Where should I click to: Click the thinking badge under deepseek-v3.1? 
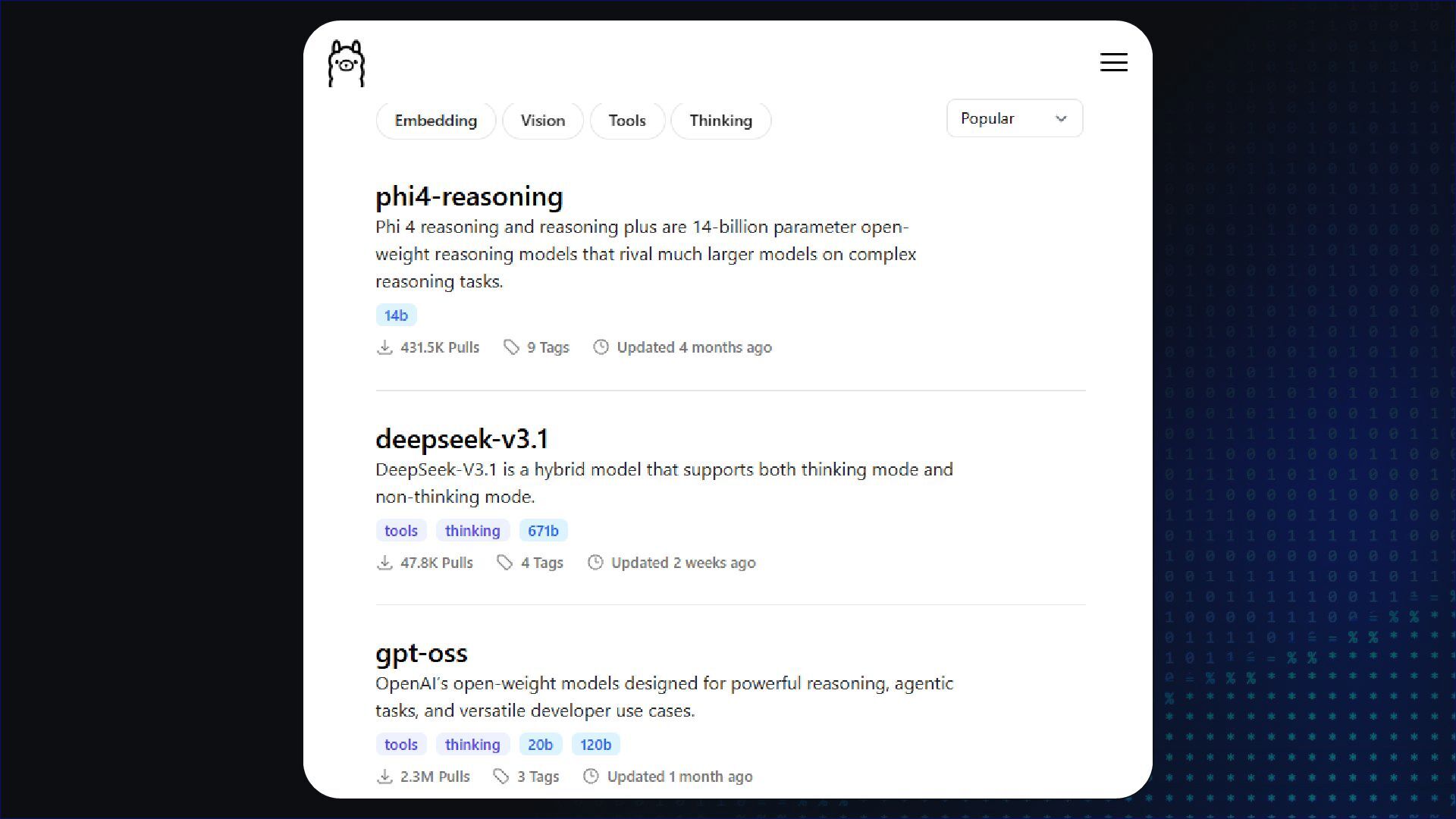472,531
